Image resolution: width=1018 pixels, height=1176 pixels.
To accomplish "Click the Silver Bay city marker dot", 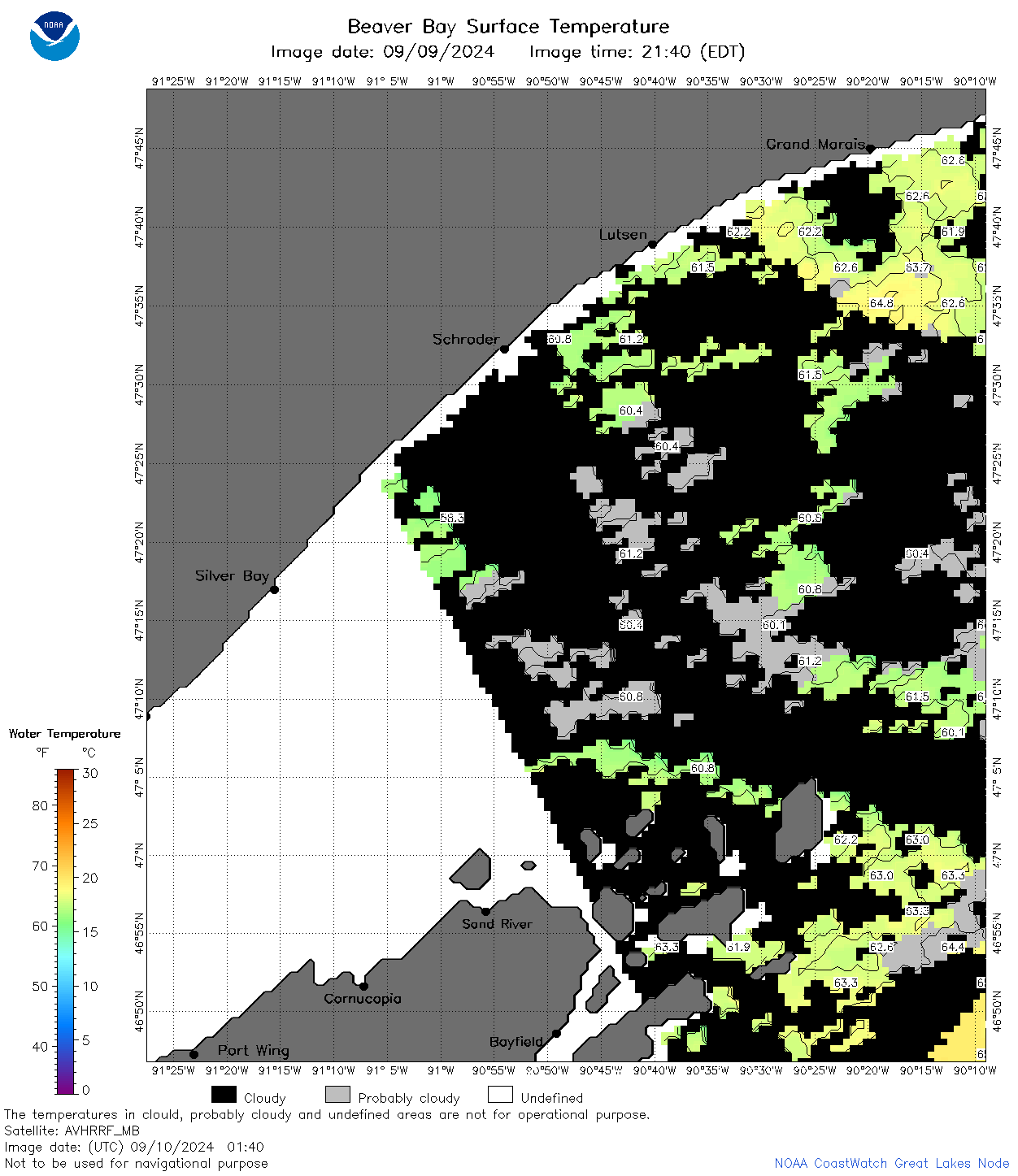I will point(274,589).
